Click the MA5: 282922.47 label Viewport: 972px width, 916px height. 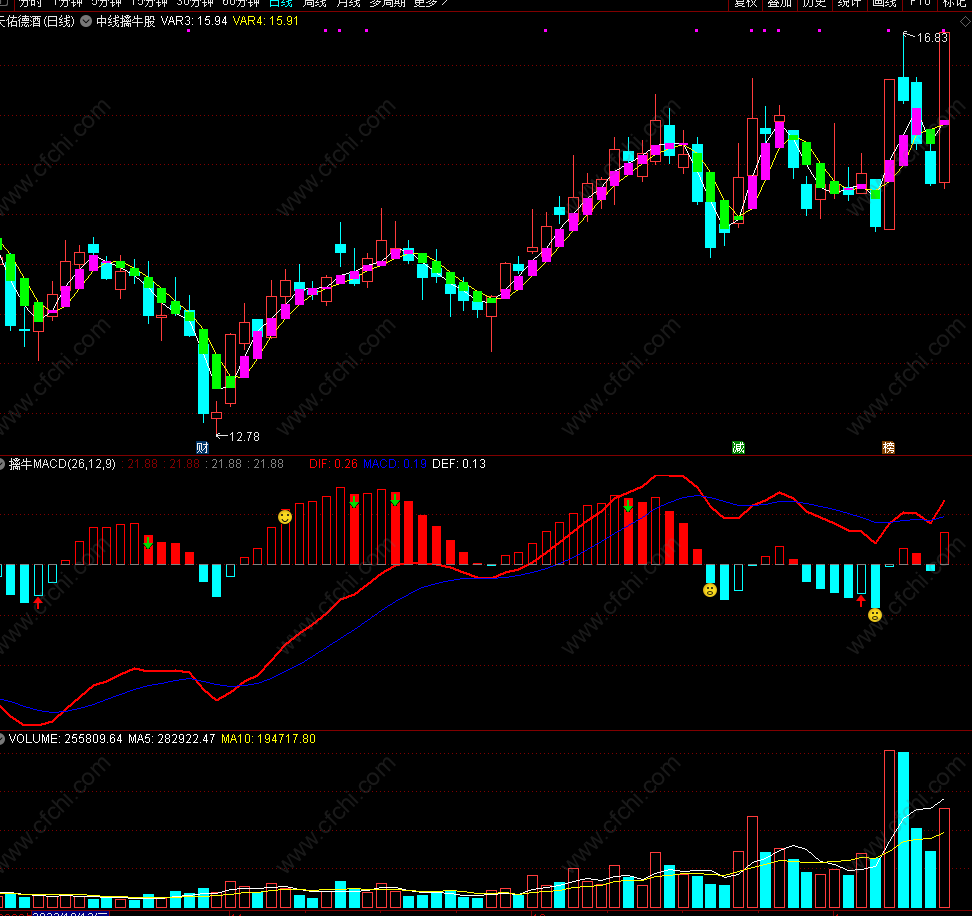pos(172,739)
